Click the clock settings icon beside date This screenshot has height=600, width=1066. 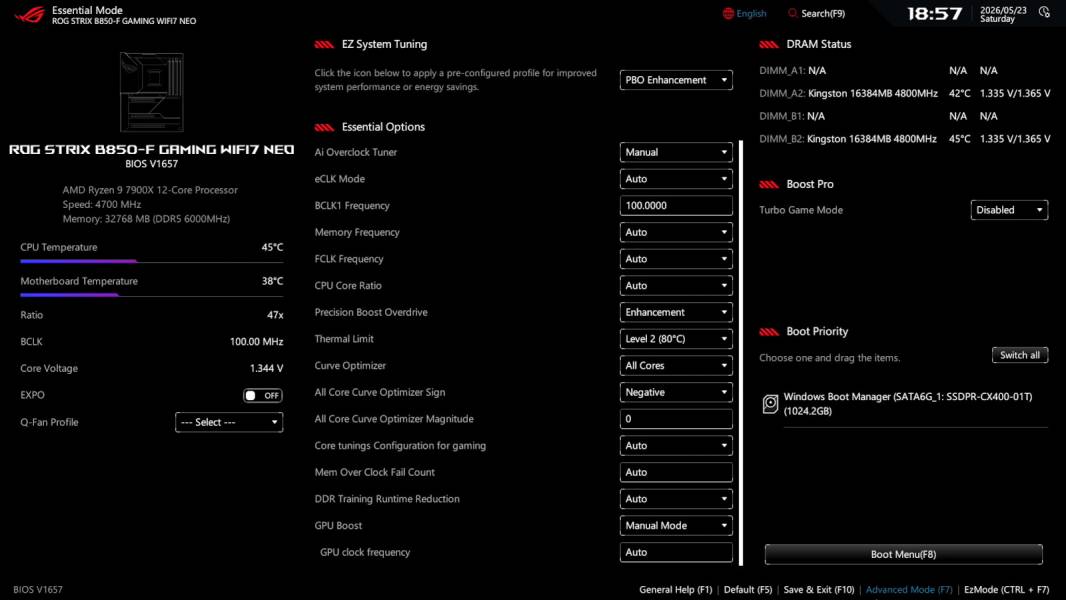pyautogui.click(x=1044, y=12)
